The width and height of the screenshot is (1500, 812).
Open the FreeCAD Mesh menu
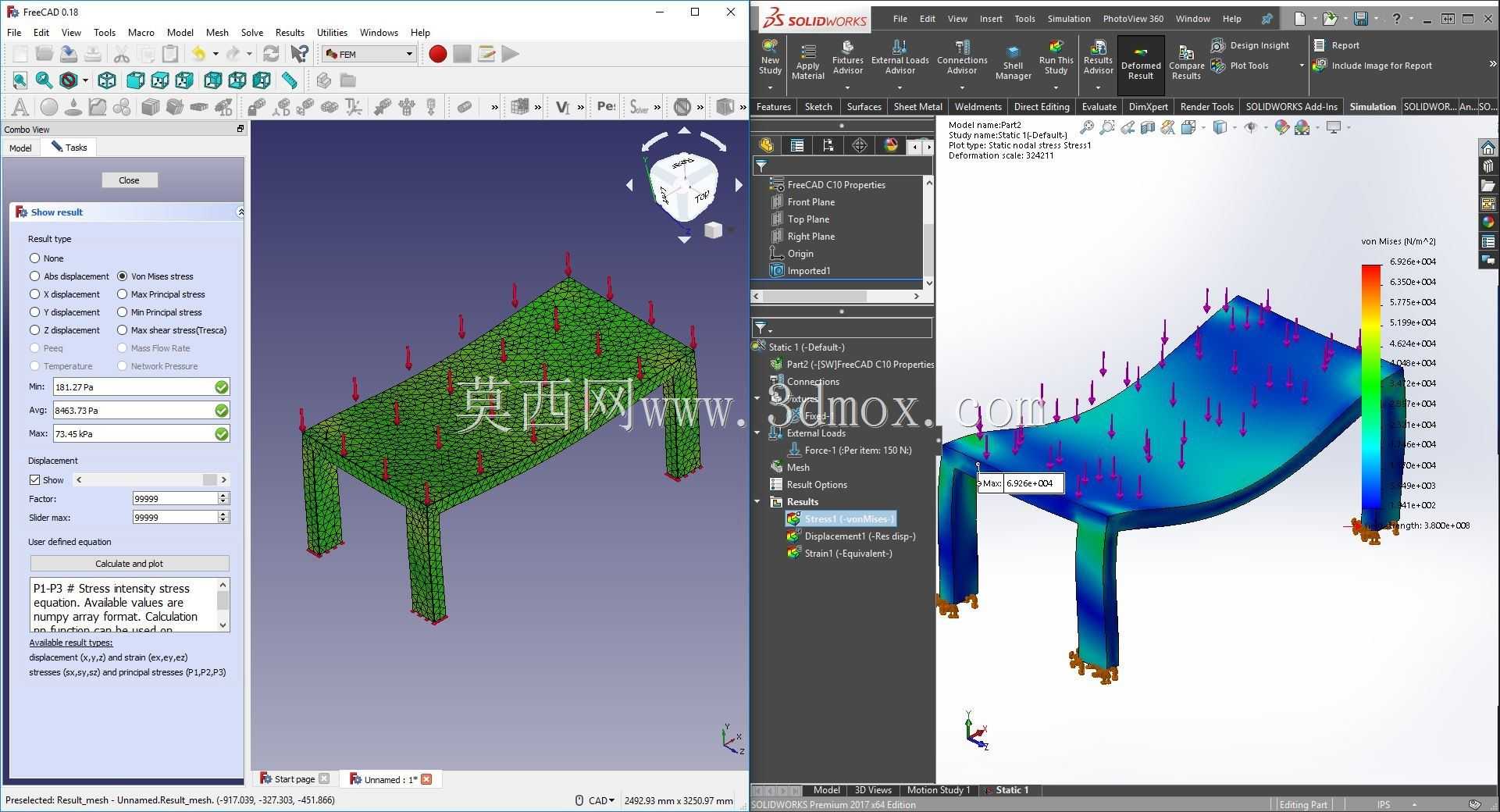click(x=217, y=33)
